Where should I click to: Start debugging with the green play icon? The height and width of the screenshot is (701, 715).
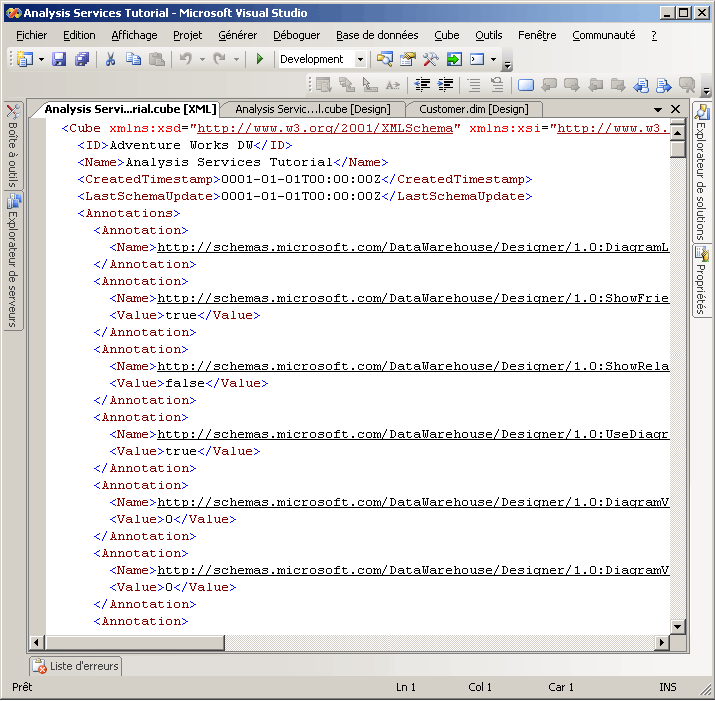[260, 59]
